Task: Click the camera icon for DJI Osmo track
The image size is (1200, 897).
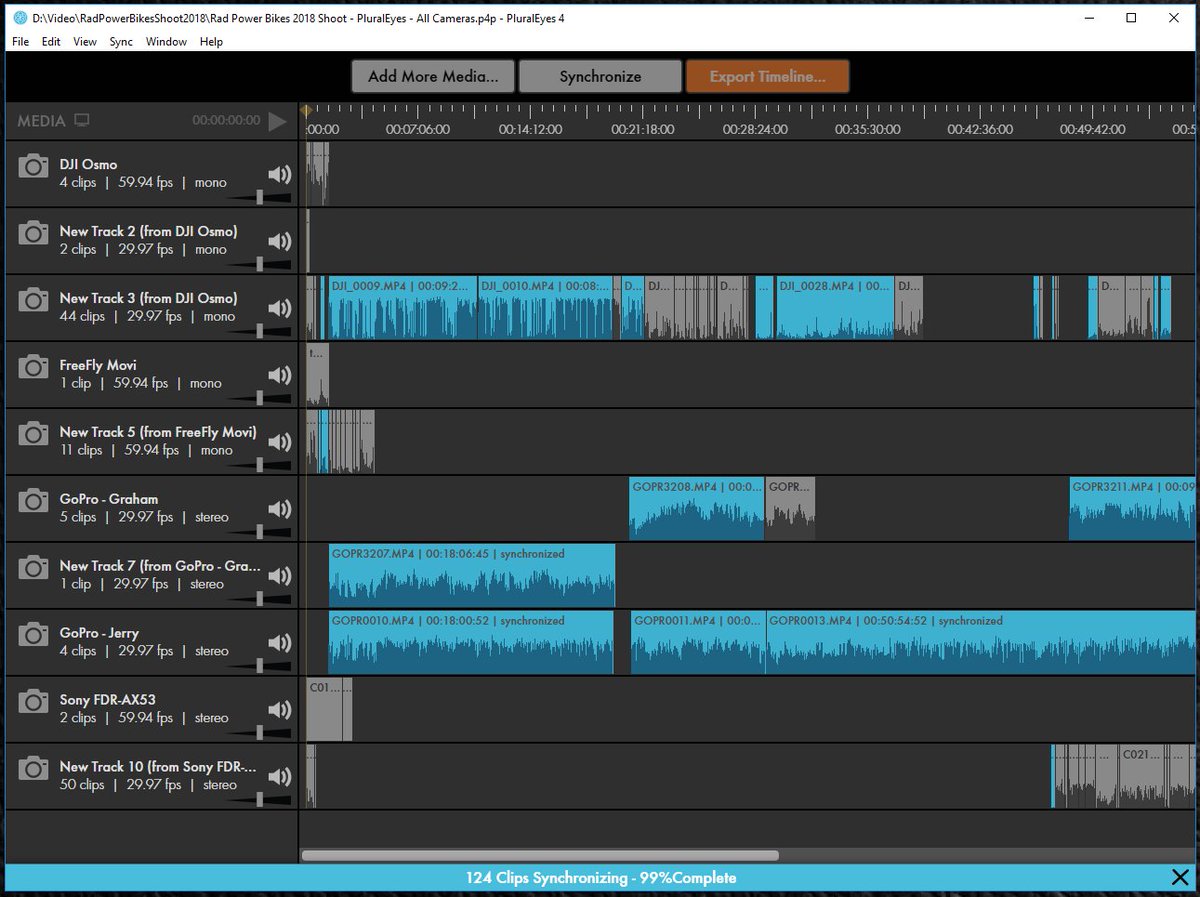Action: coord(34,166)
